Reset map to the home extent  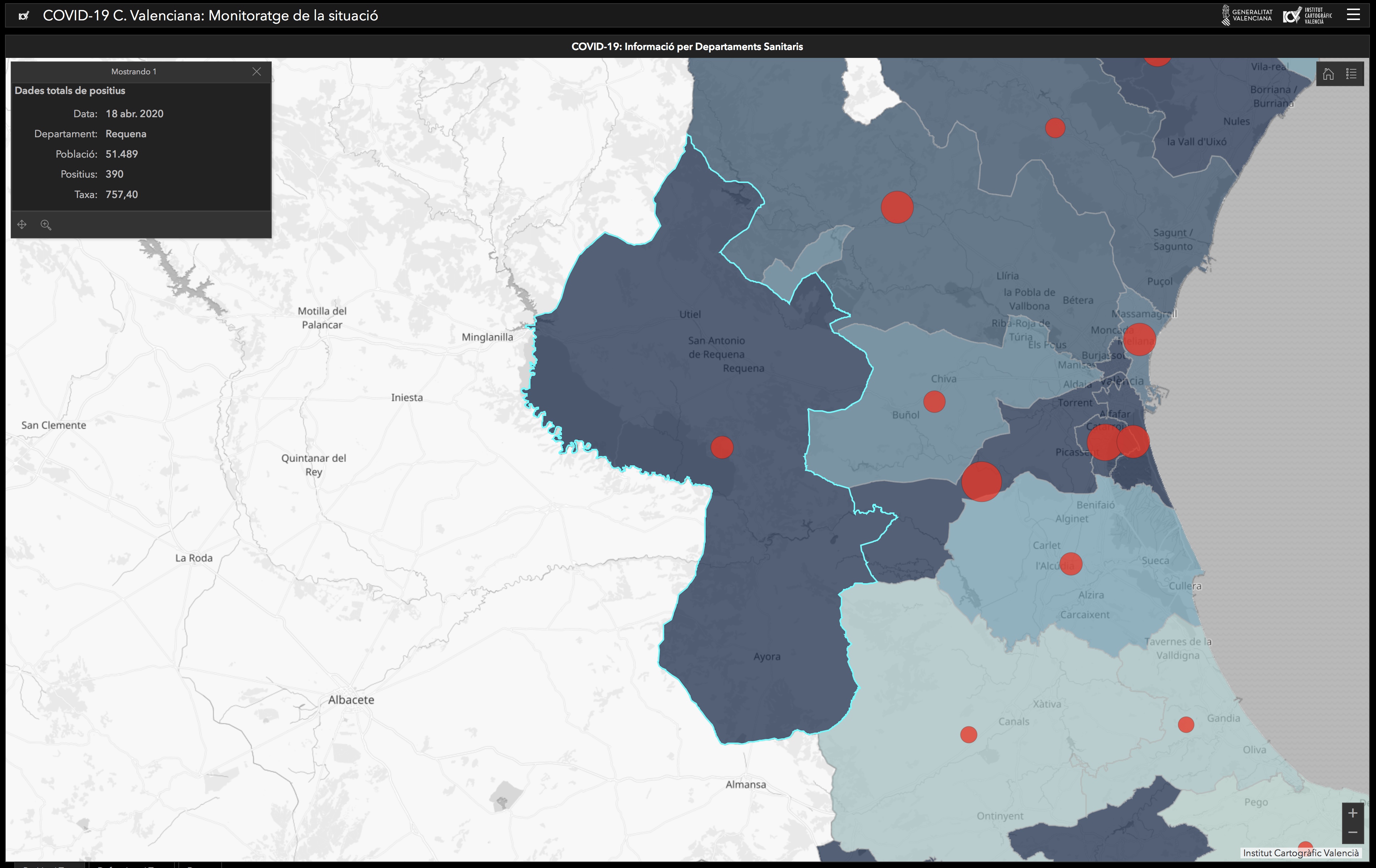tap(1328, 74)
